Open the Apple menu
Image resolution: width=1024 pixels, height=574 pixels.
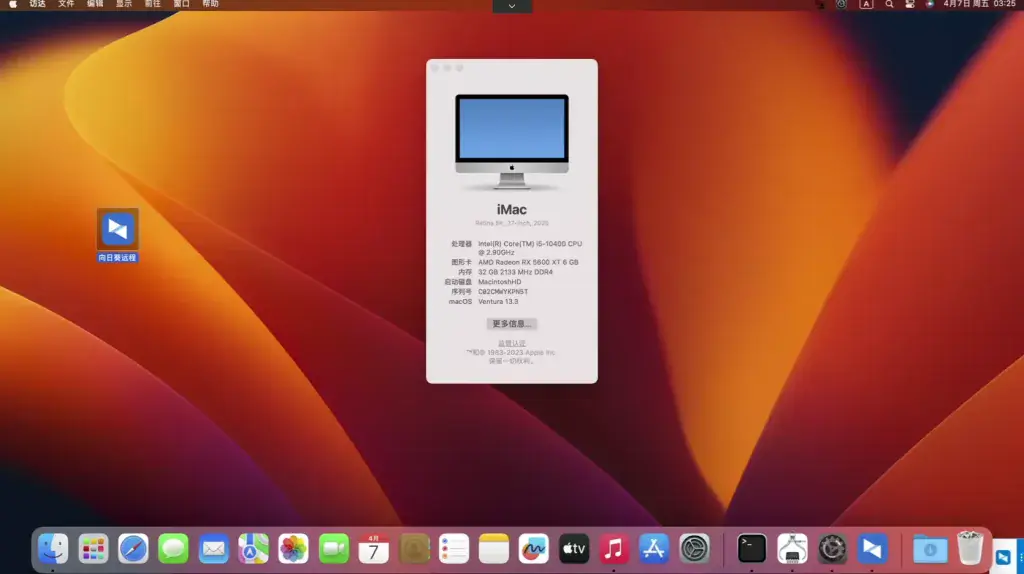tap(13, 4)
